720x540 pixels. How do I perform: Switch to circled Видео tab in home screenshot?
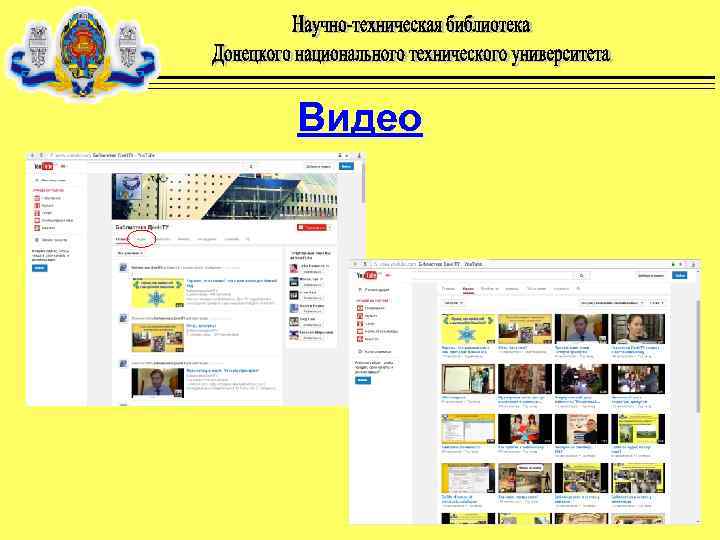point(142,239)
